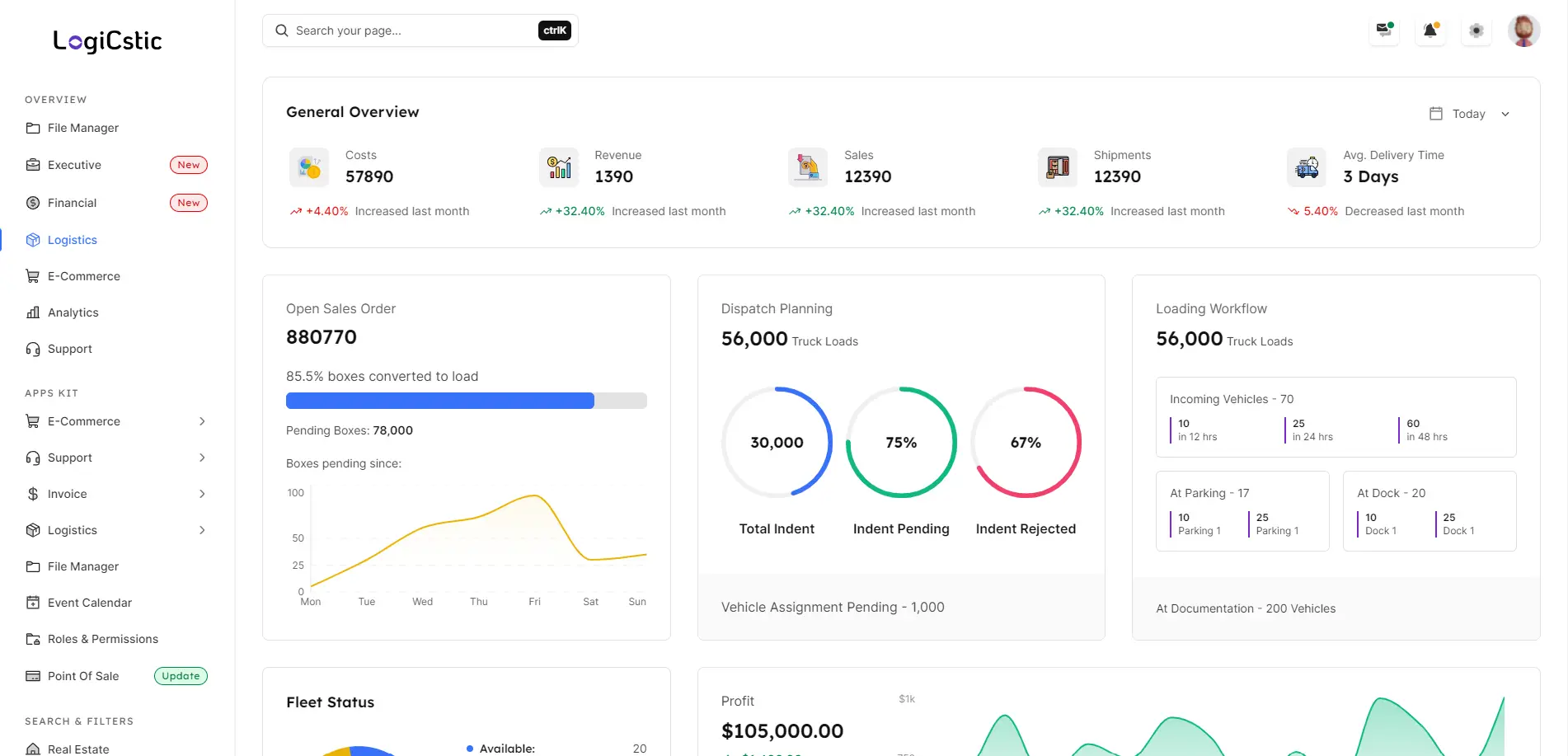Open Event Calendar in Apps Kit
Image resolution: width=1568 pixels, height=756 pixels.
tap(116, 603)
